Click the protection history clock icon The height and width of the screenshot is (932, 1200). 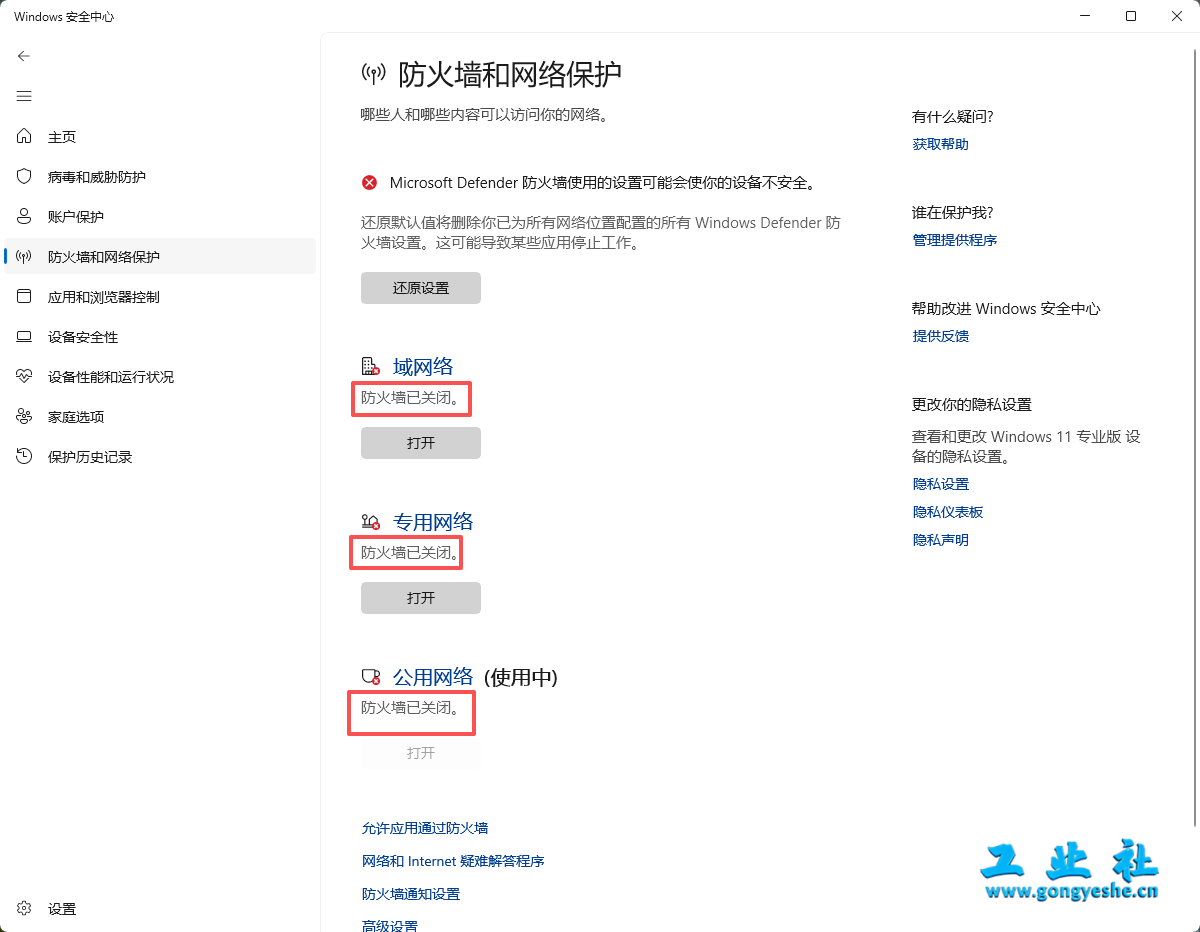(25, 456)
